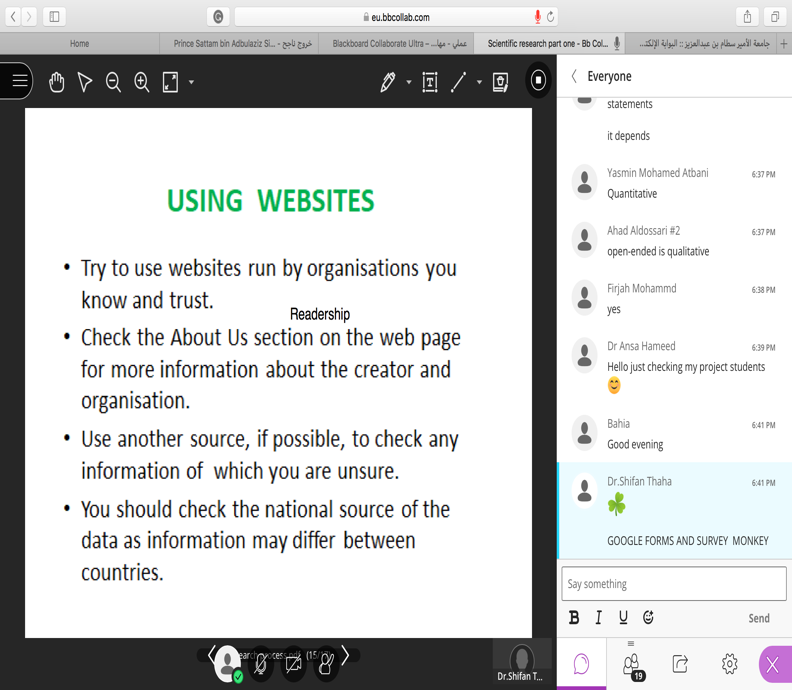Stop sharing the presentation content
Screen dimensions: 792x690
click(x=539, y=81)
